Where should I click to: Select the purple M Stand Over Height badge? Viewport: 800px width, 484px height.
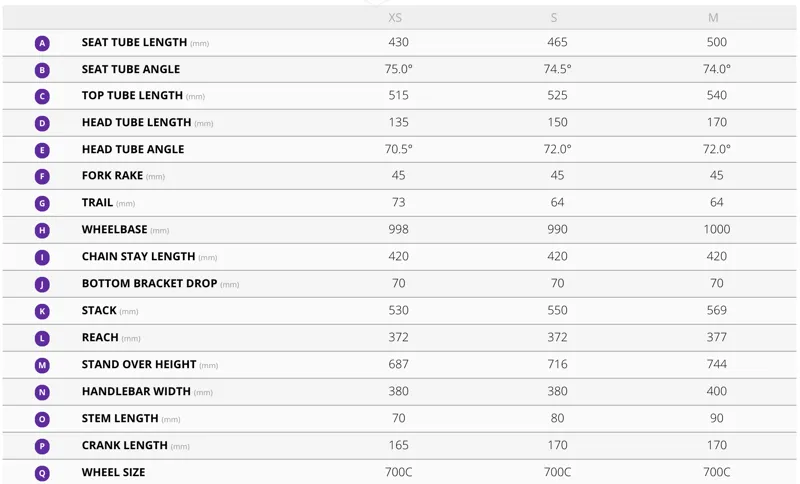click(42, 365)
